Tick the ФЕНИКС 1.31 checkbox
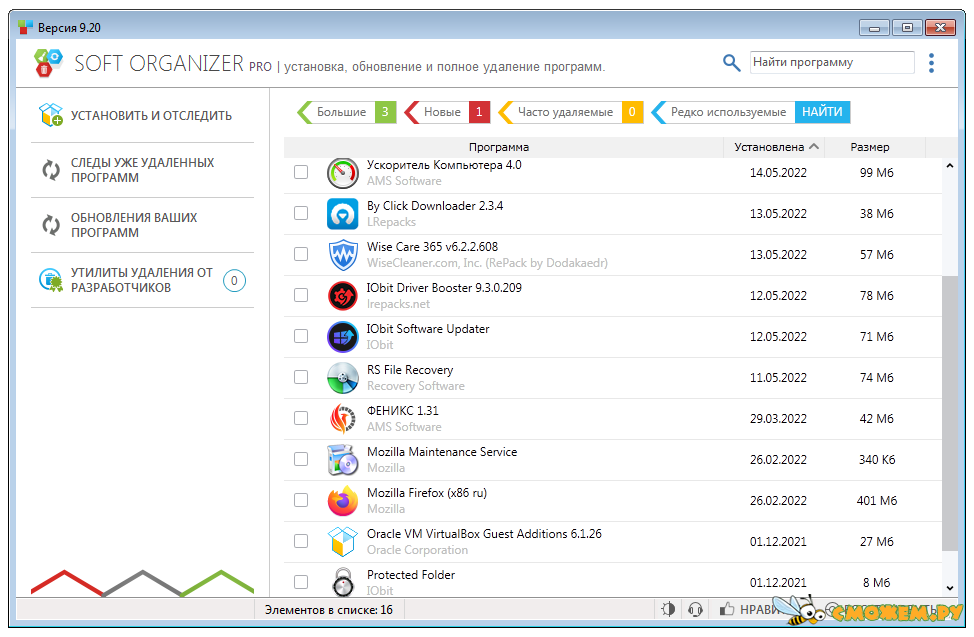The width and height of the screenshot is (974, 637). pos(301,418)
